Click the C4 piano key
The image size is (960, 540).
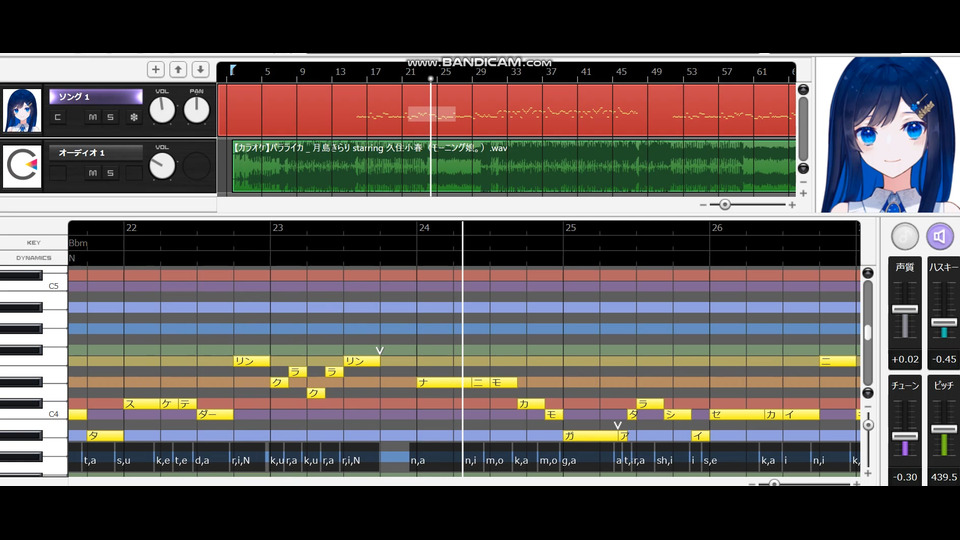point(34,414)
